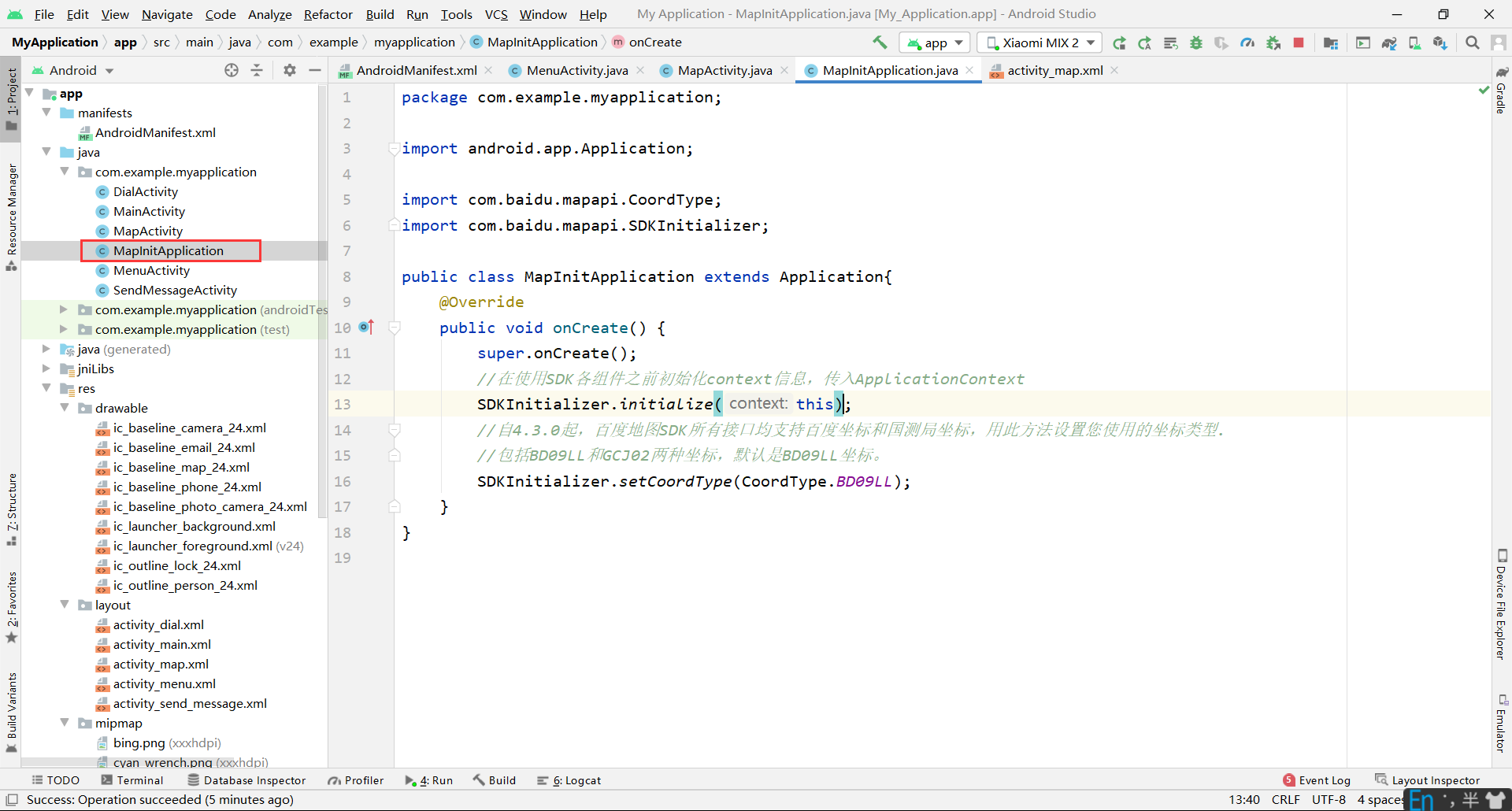1512x811 pixels.
Task: Start debugging with the bug icon
Action: point(1196,43)
